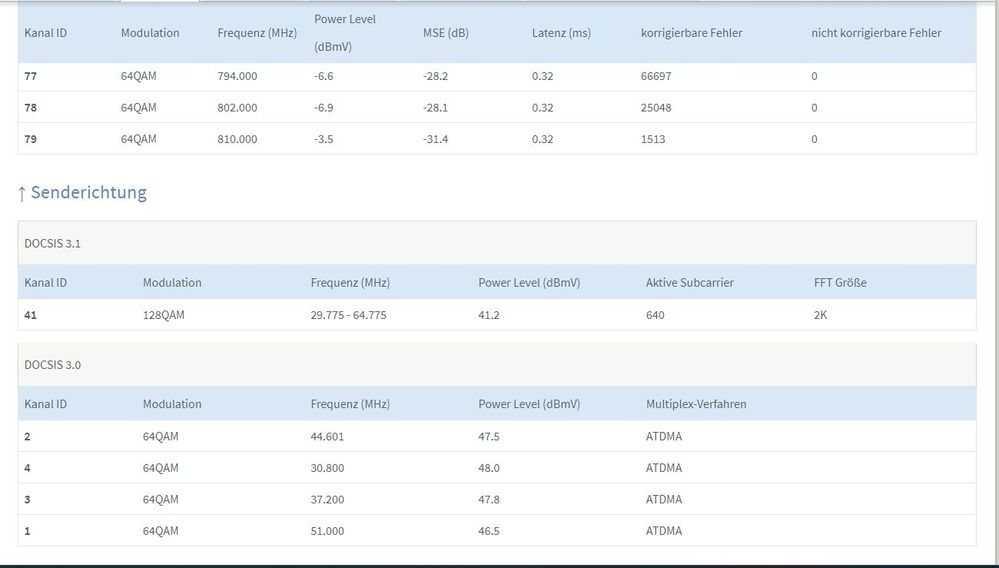Image resolution: width=999 pixels, height=568 pixels.
Task: Collapse the DOCSIS 3.1 section header
Action: [53, 243]
